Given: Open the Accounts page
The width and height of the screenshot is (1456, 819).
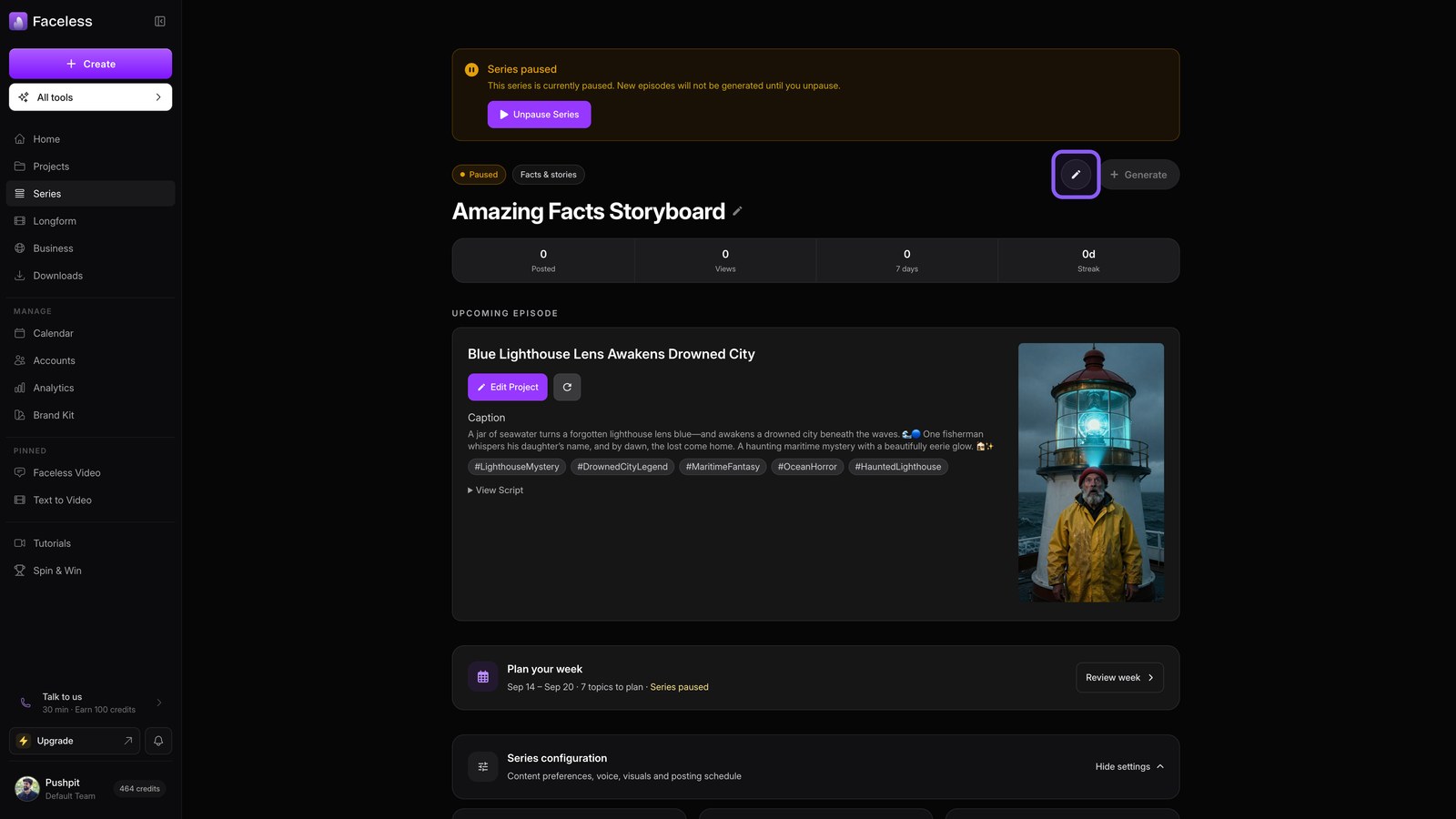Looking at the screenshot, I should (x=90, y=360).
